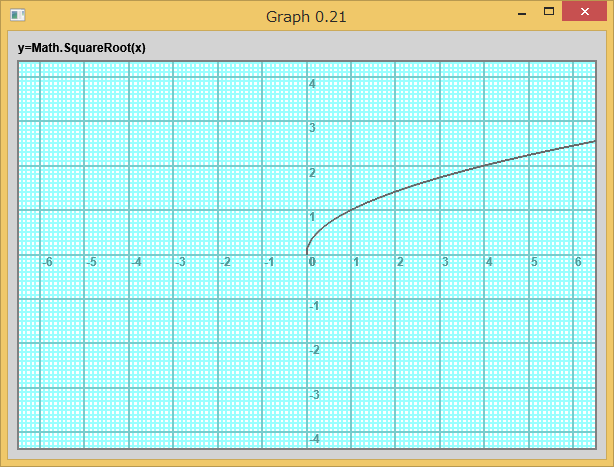Click the x-axis label 6
614x467 pixels.
coord(578,262)
